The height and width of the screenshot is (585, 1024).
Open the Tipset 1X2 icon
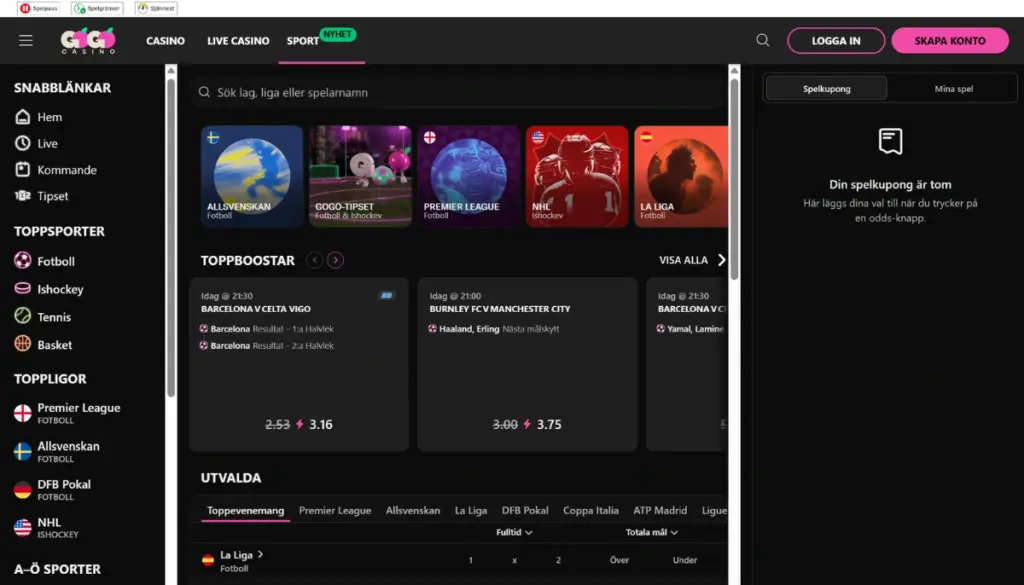(x=22, y=196)
